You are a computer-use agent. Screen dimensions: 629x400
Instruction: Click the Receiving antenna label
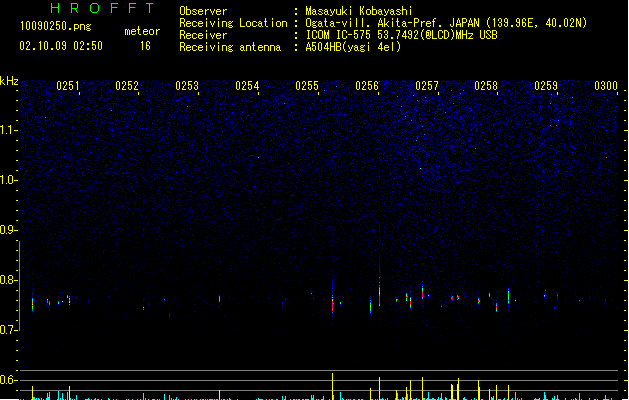pyautogui.click(x=230, y=47)
